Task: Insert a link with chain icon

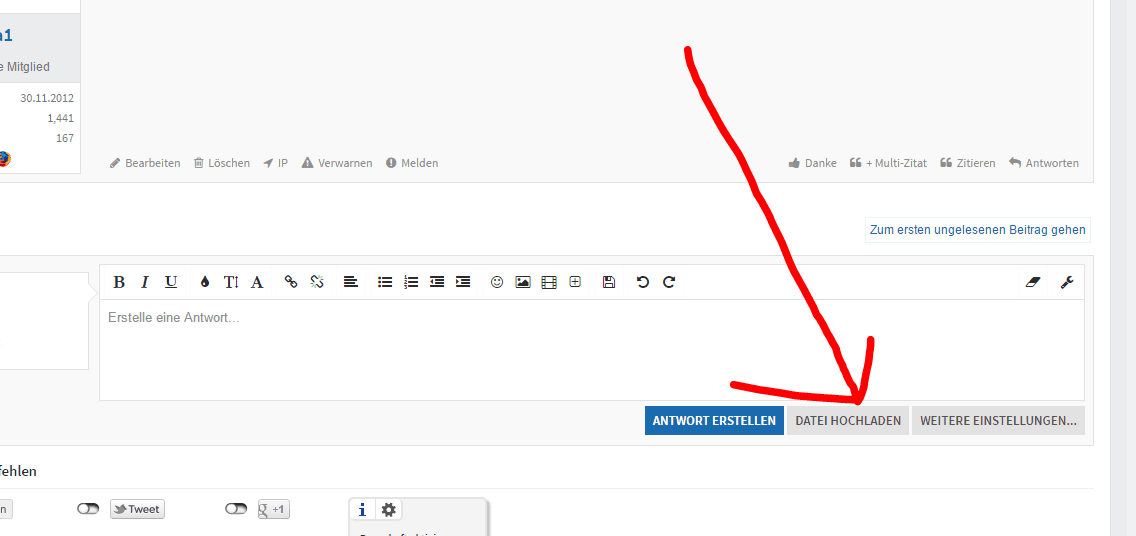Action: [x=291, y=282]
